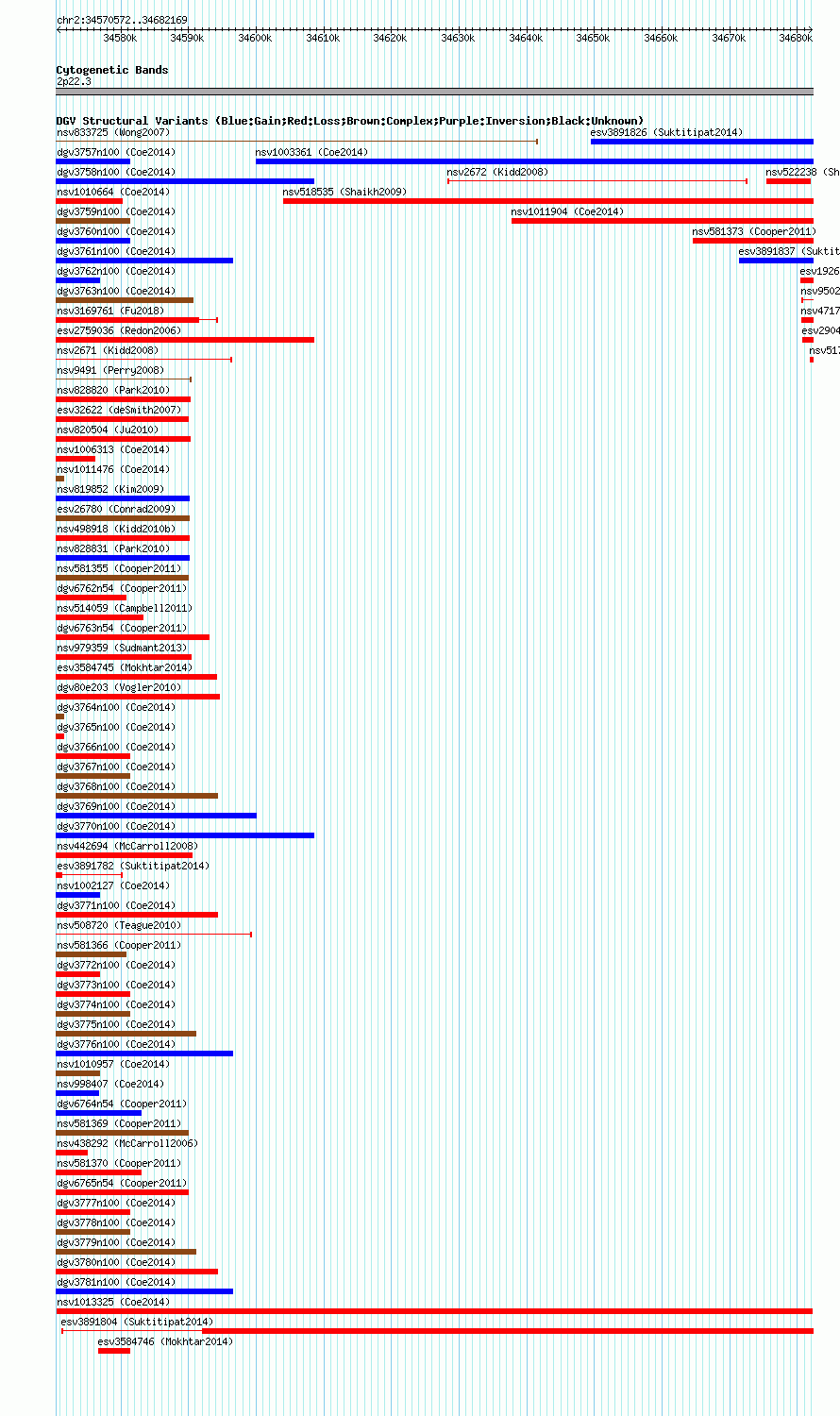Click the nsv522238 variant label
Image resolution: width=840 pixels, height=1416 pixels.
coord(802,172)
